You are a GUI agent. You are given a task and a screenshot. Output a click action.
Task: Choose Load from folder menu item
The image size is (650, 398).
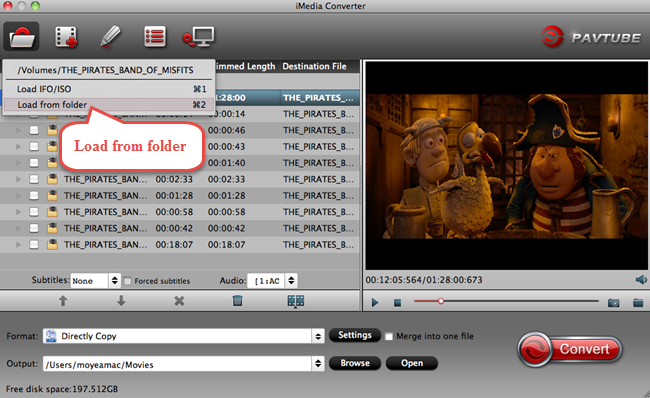coord(109,104)
